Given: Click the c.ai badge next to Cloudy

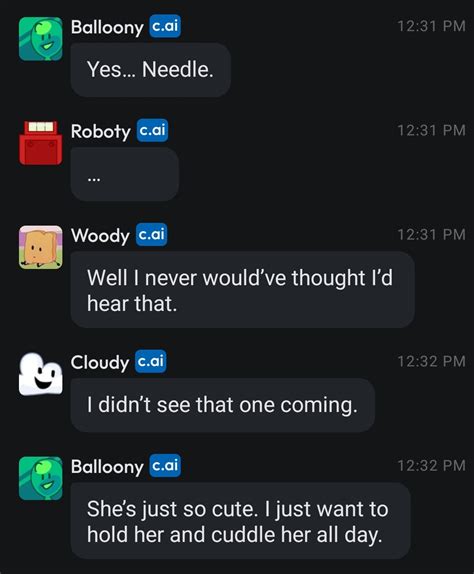Looking at the screenshot, I should point(151,361).
